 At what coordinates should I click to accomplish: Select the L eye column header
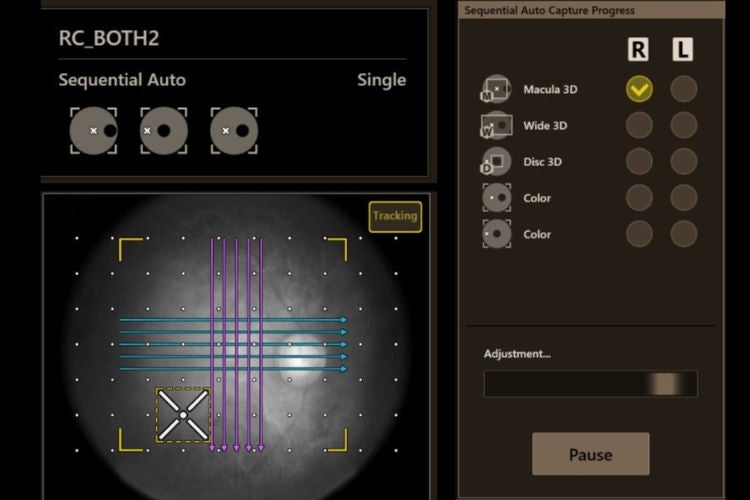tap(683, 50)
